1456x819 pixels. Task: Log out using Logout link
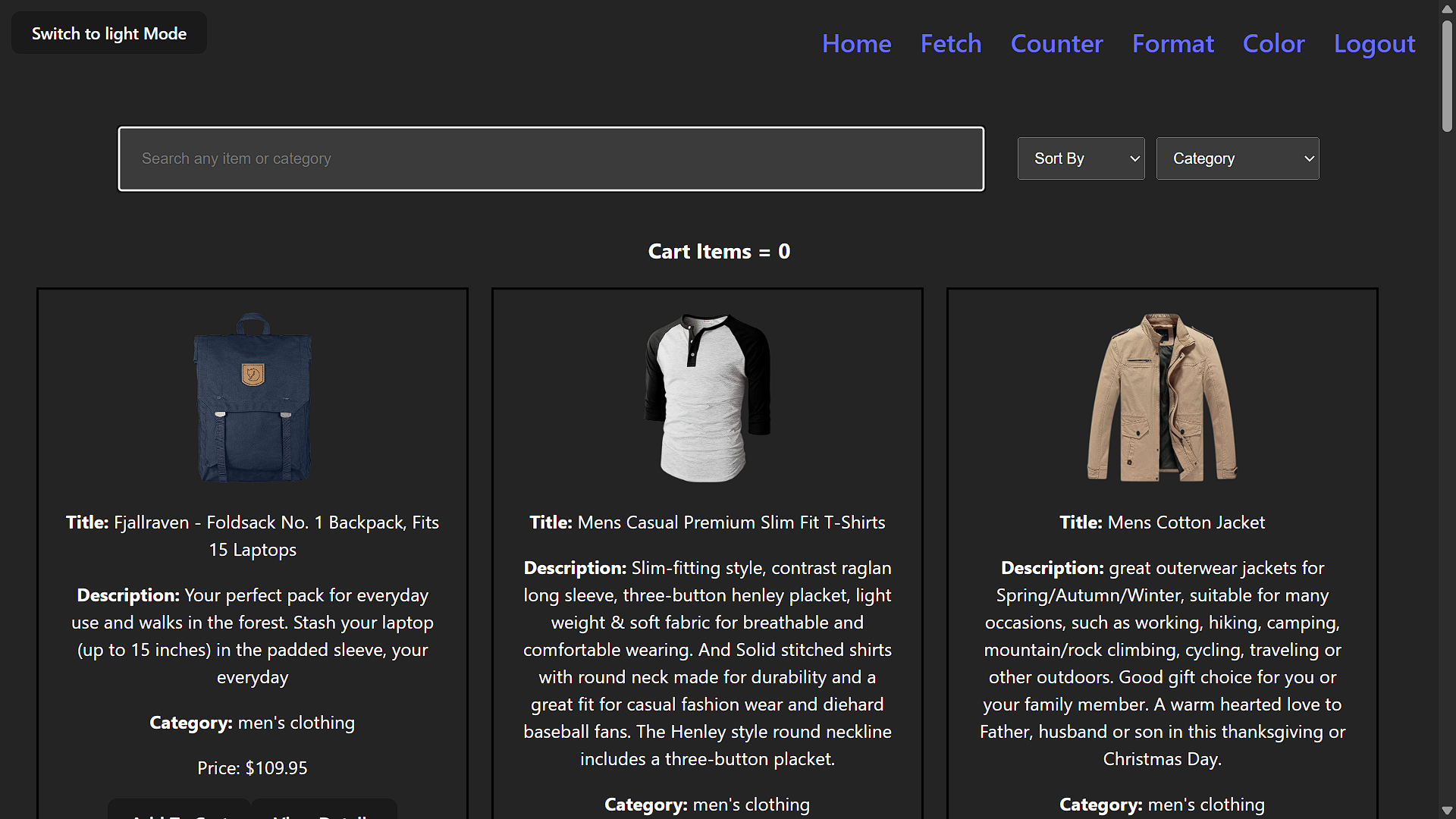[1374, 44]
